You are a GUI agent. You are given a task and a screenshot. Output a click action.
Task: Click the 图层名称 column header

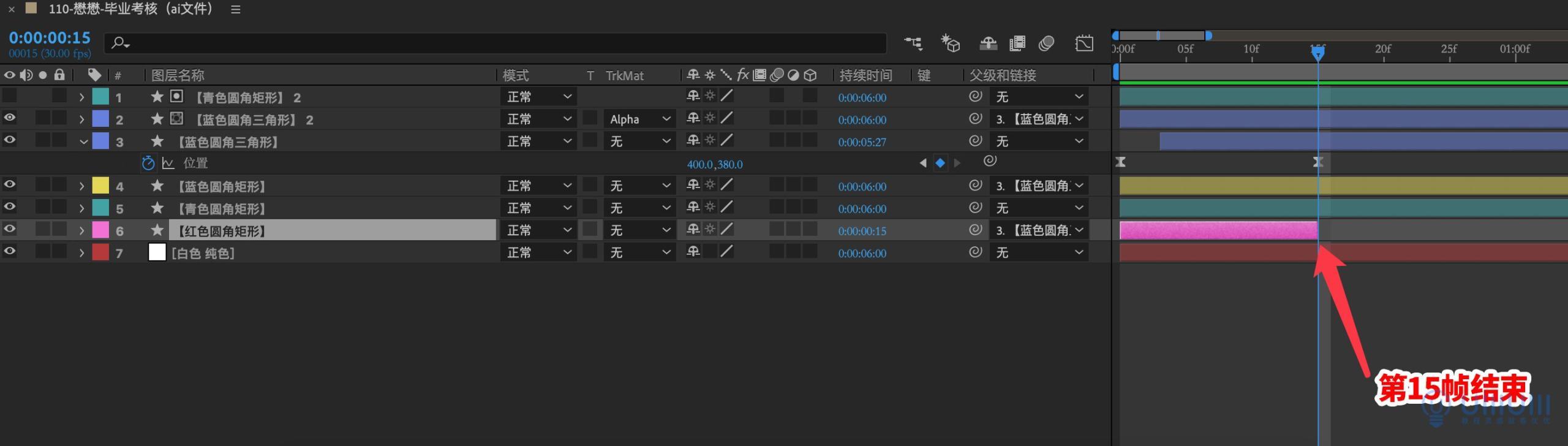[x=178, y=75]
